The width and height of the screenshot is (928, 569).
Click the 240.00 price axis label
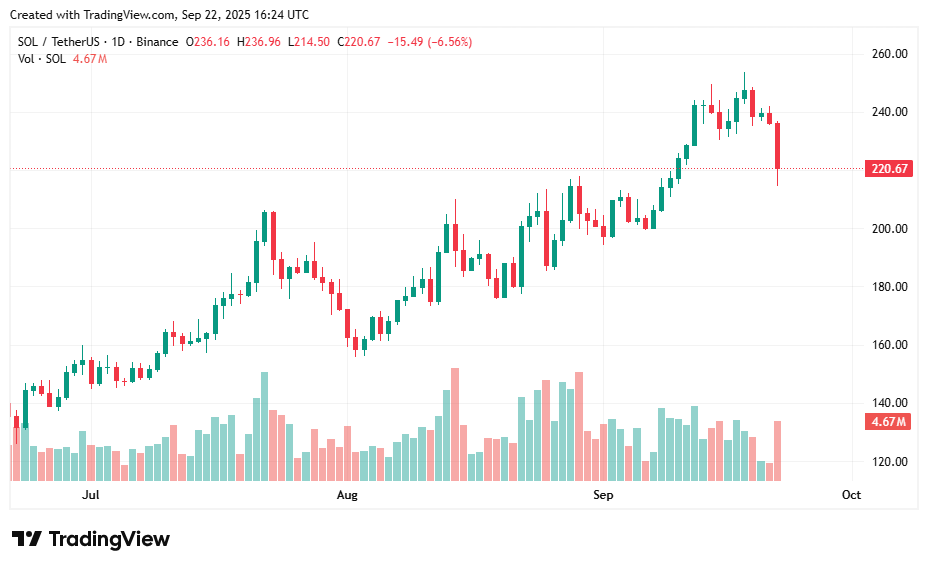pos(889,112)
